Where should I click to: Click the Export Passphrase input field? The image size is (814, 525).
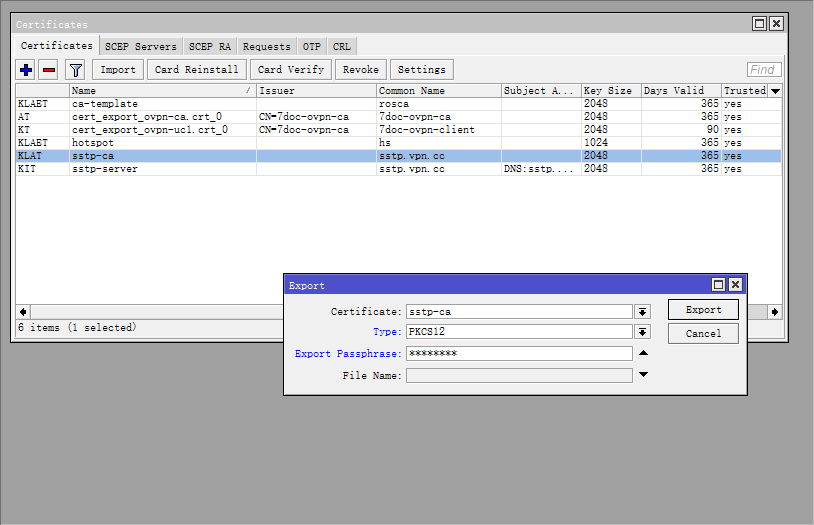pyautogui.click(x=519, y=353)
